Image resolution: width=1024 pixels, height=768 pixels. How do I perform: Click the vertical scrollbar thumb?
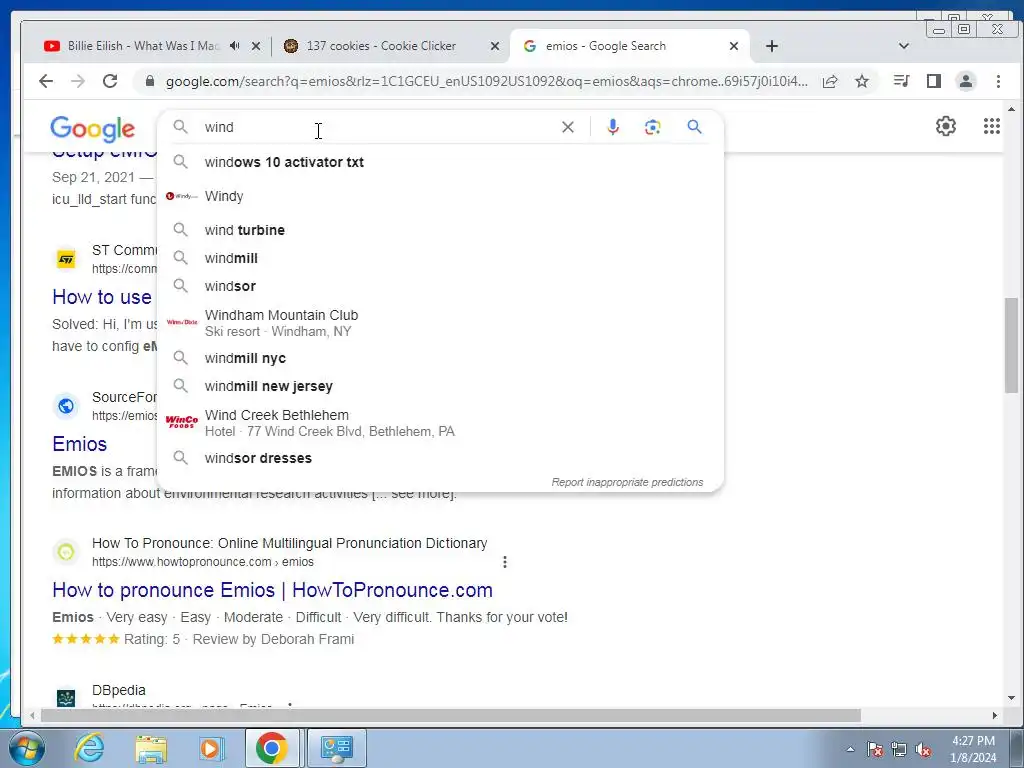click(1012, 345)
